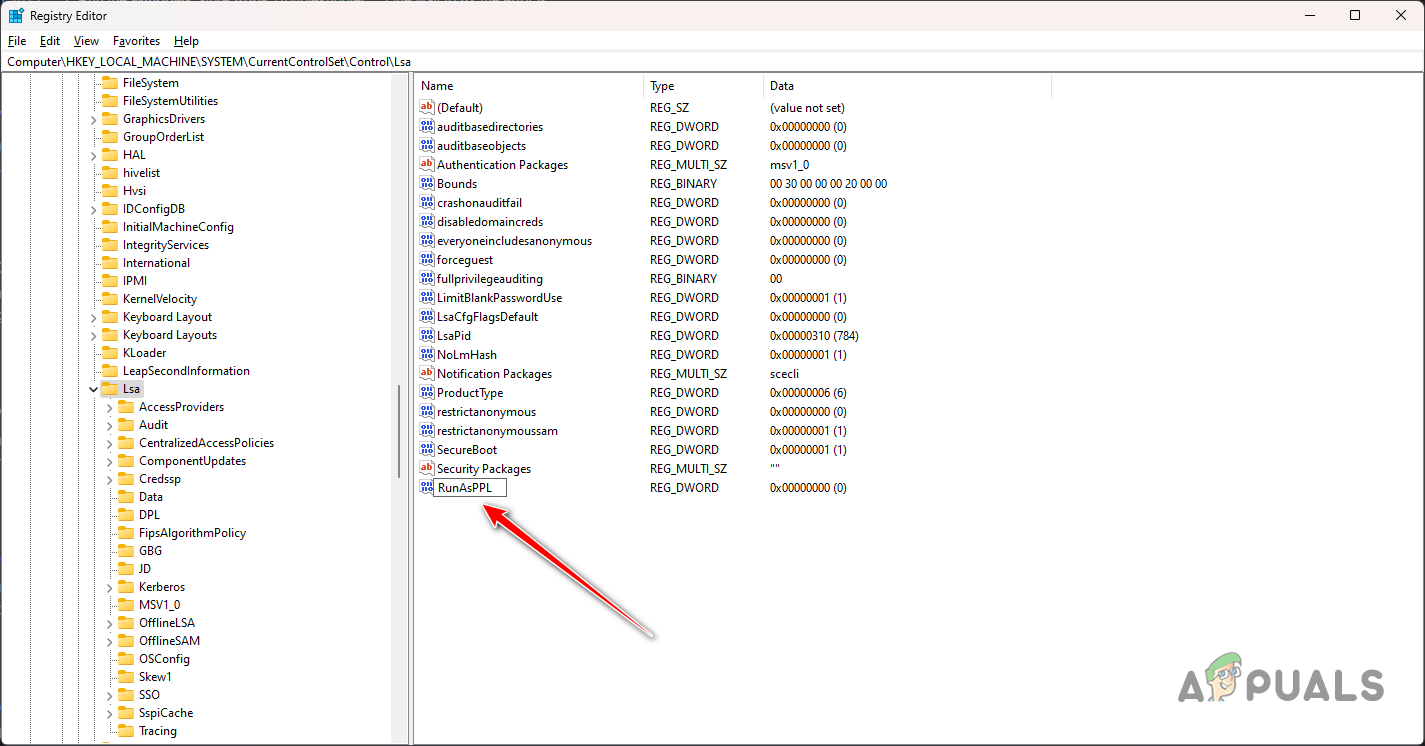The width and height of the screenshot is (1425, 746).
Task: Click the LsaCfgFlagsDefault value icon
Action: 427,317
